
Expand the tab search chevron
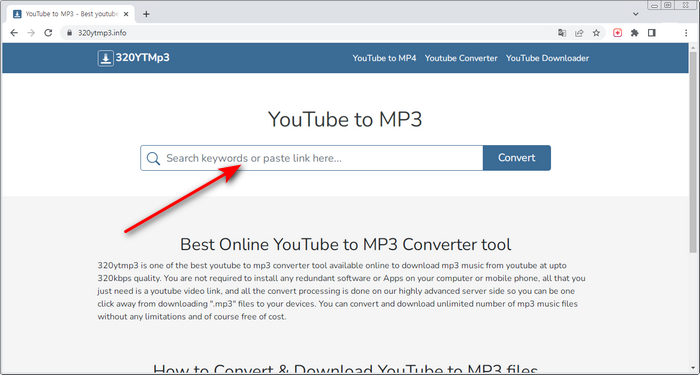tap(636, 14)
